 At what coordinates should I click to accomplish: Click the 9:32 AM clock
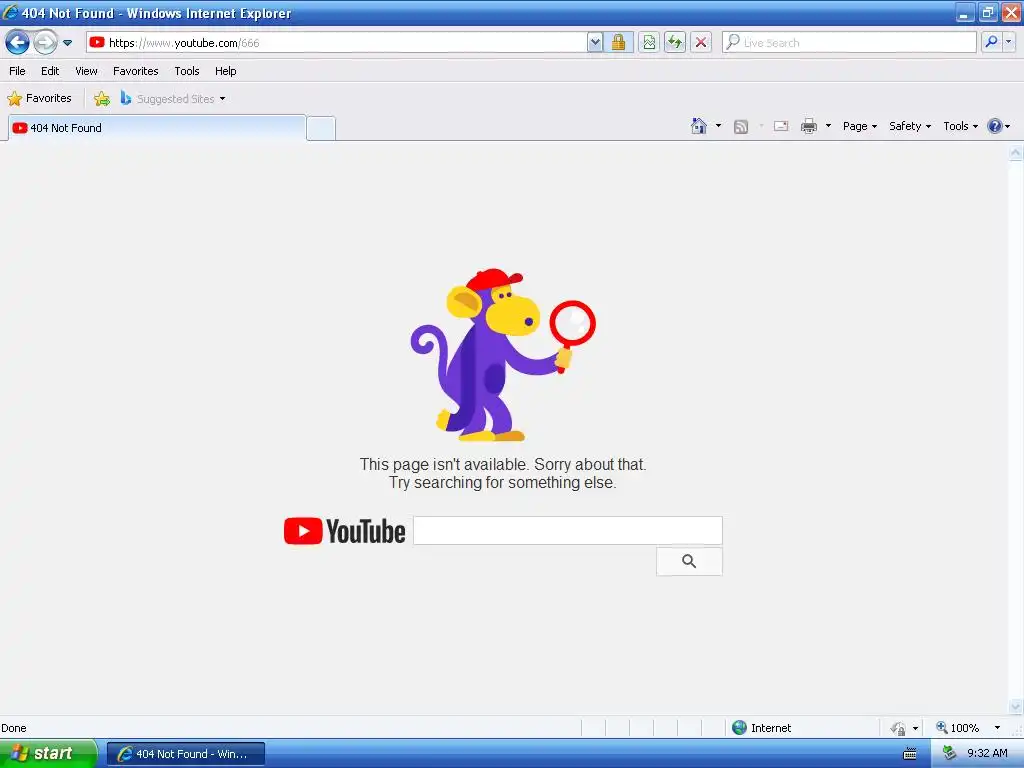[x=987, y=754]
